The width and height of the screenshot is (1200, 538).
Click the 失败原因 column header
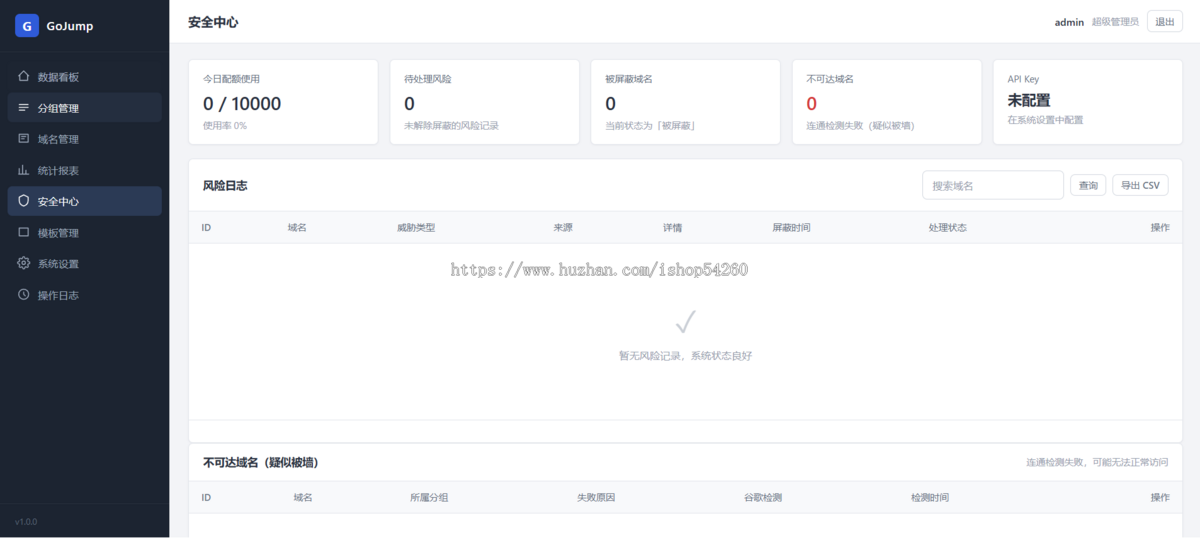pyautogui.click(x=596, y=497)
